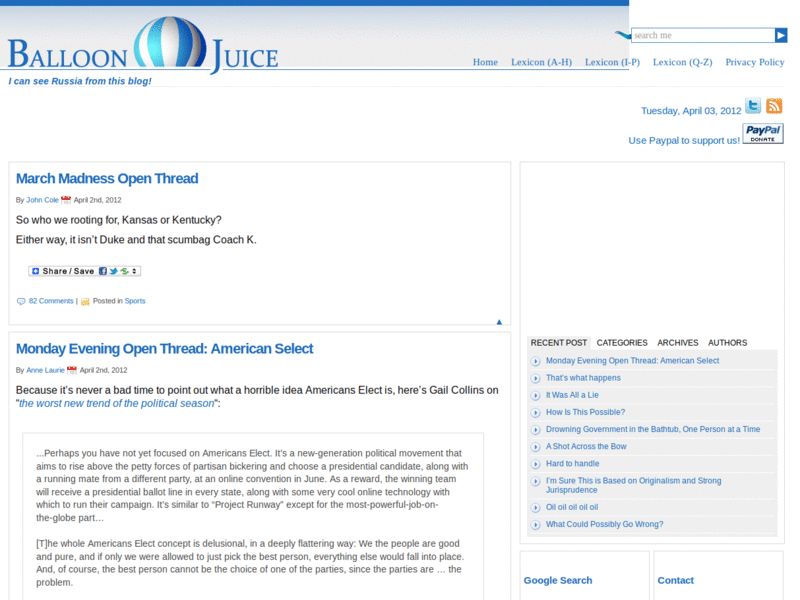Image resolution: width=800 pixels, height=600 pixels.
Task: Follow 'the worst new trend of the political season' link
Action: point(116,404)
